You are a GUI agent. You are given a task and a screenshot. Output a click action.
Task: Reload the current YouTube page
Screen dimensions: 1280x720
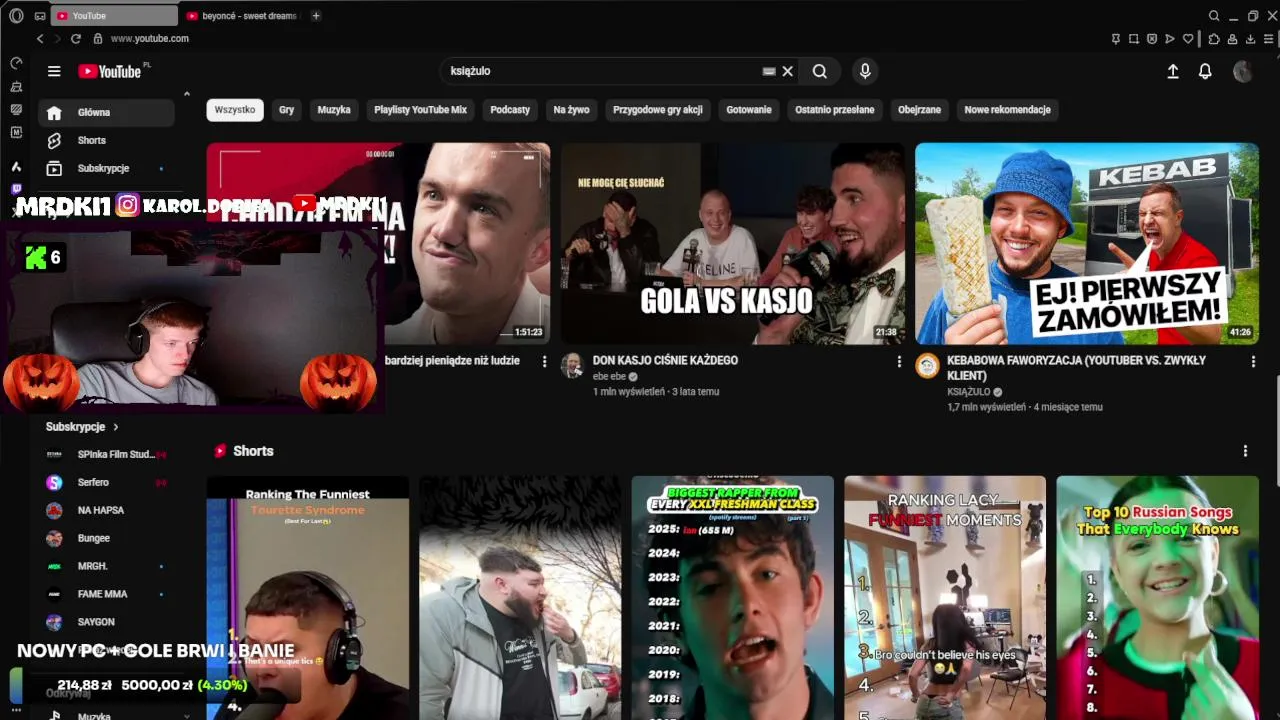pos(76,38)
